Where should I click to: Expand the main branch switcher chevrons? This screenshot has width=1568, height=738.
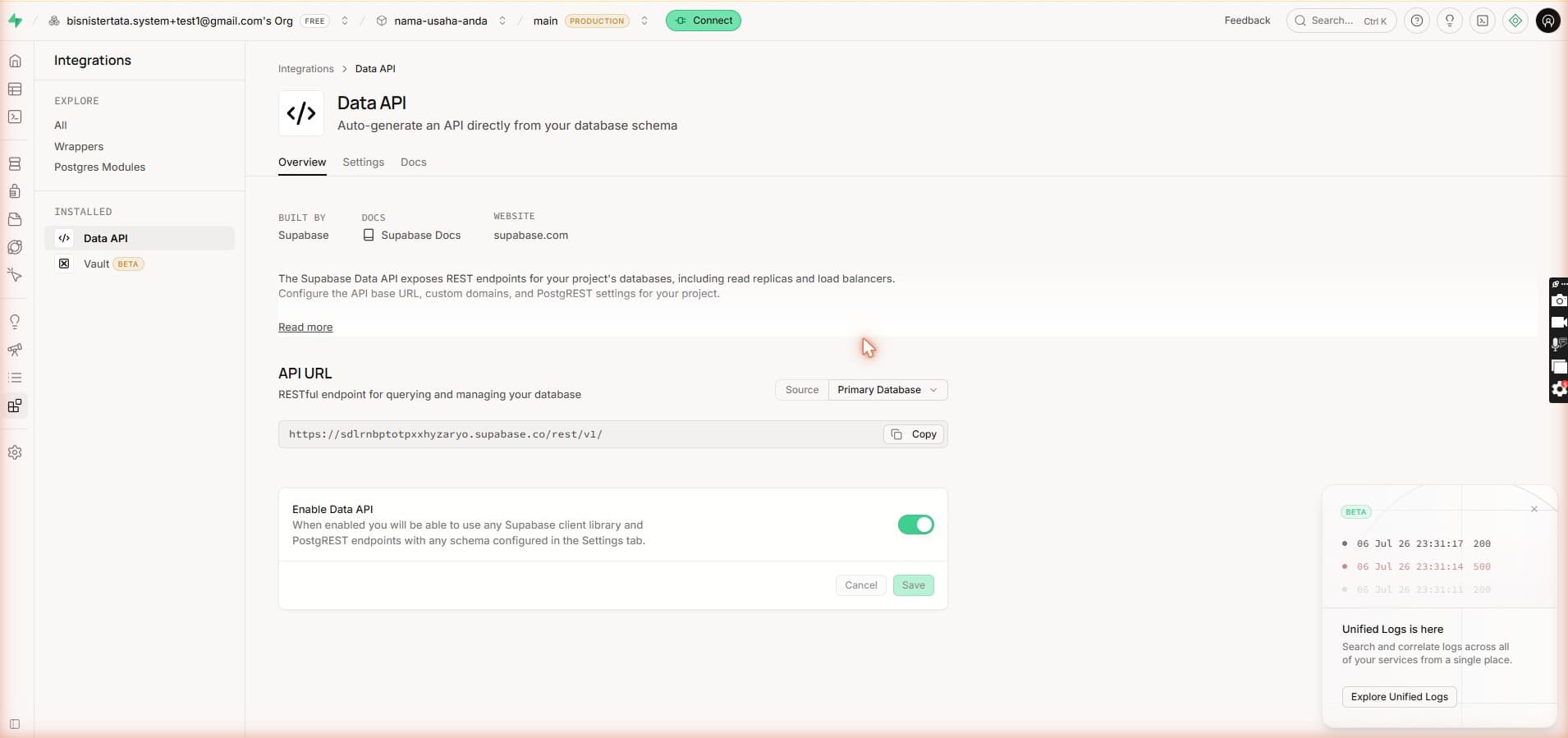pyautogui.click(x=644, y=21)
